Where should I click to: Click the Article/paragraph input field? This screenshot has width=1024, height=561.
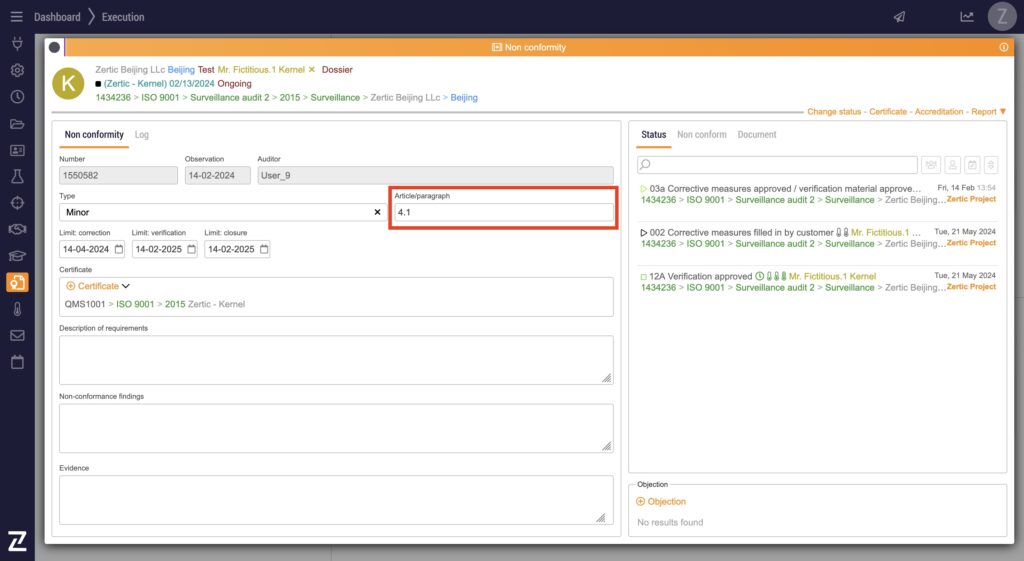[x=502, y=213]
